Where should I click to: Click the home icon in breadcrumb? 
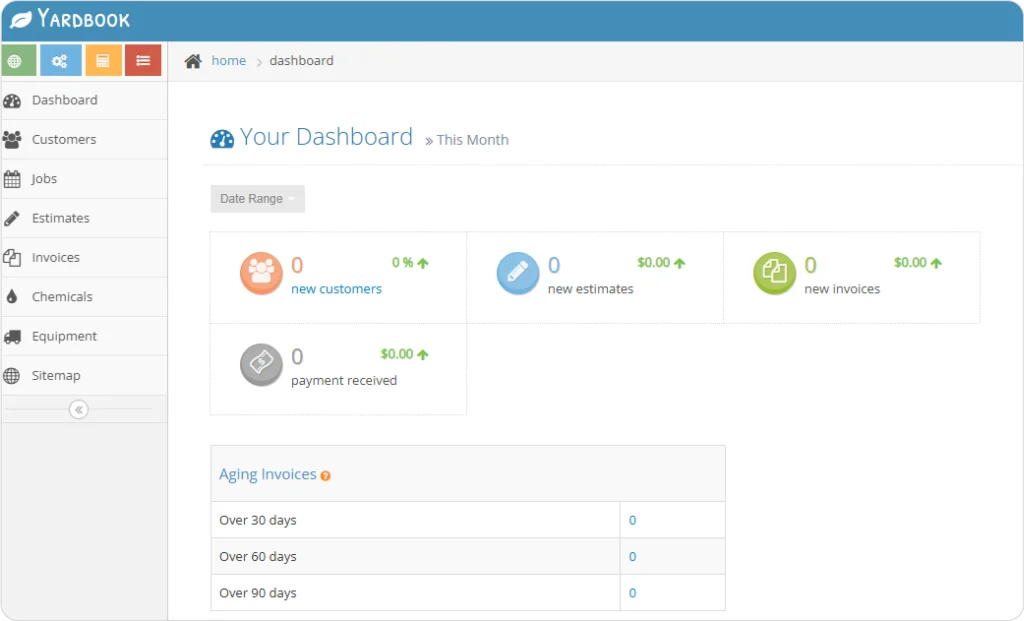pos(193,61)
